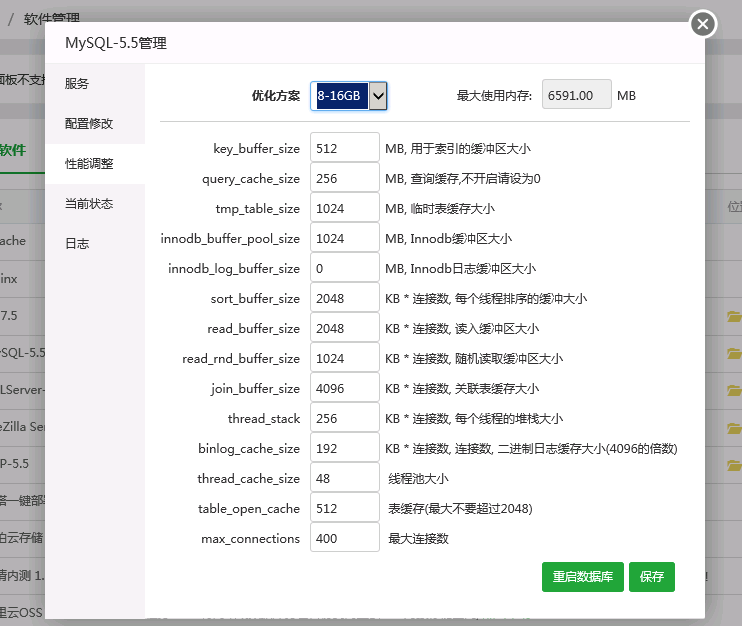Click the folder icon beside the 7.5 row
Image resolution: width=742 pixels, height=626 pixels.
734,316
